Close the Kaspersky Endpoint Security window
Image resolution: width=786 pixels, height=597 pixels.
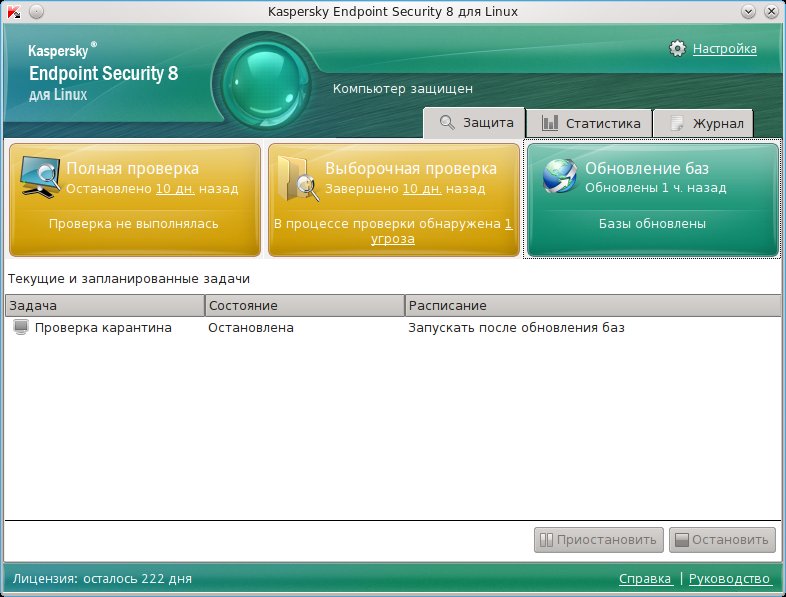[771, 12]
